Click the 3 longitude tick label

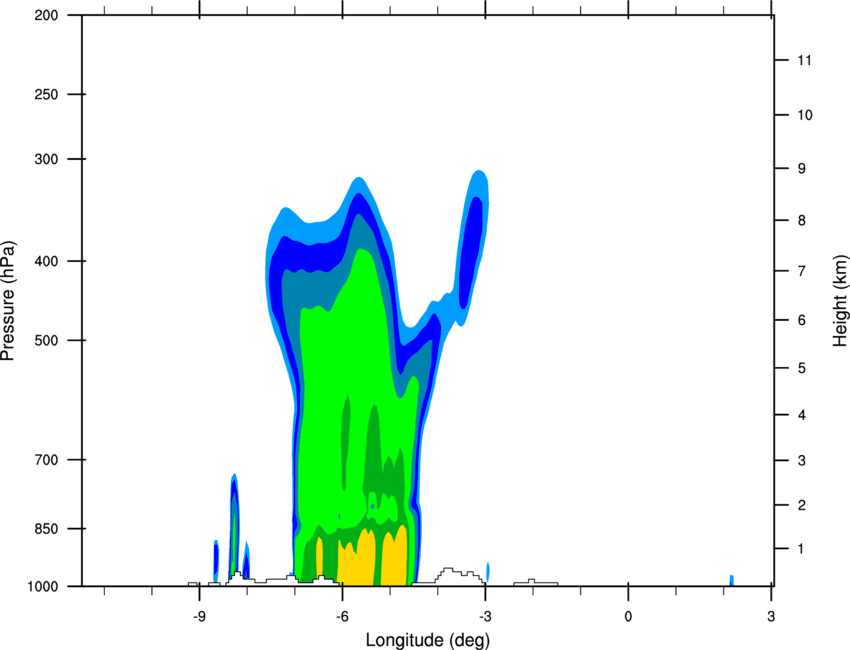click(x=771, y=617)
